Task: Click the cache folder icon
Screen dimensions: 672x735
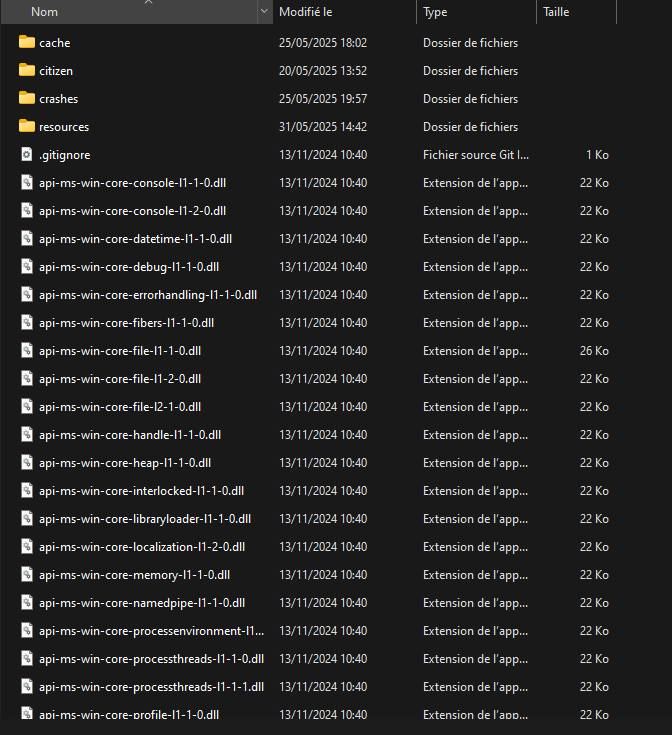Action: 26,43
